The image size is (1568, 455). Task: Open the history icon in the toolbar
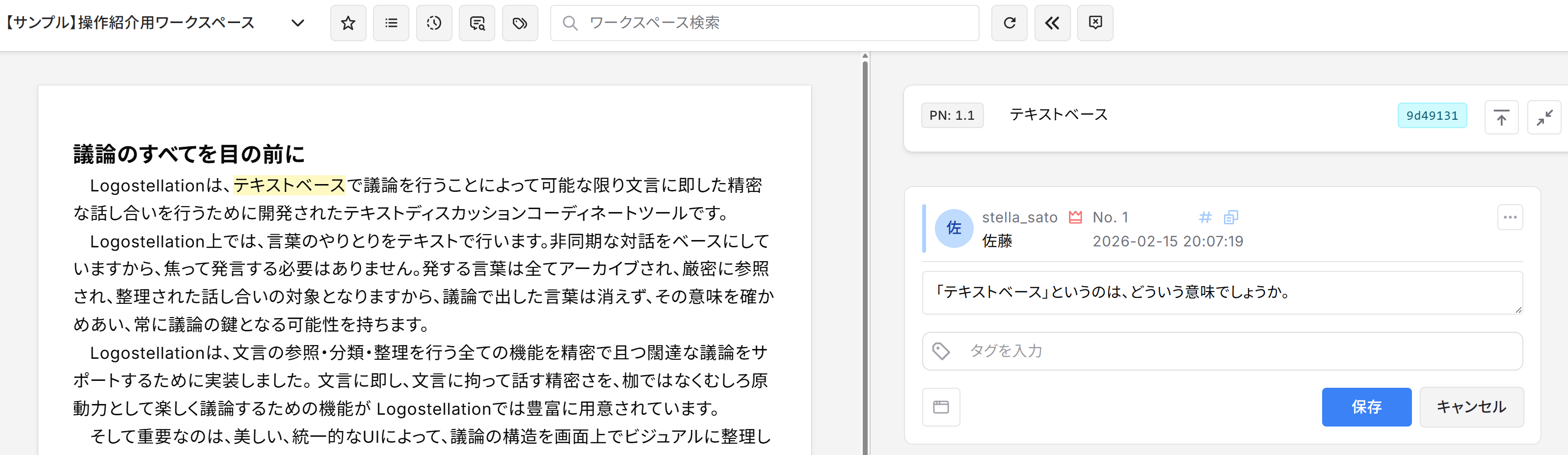pos(434,23)
